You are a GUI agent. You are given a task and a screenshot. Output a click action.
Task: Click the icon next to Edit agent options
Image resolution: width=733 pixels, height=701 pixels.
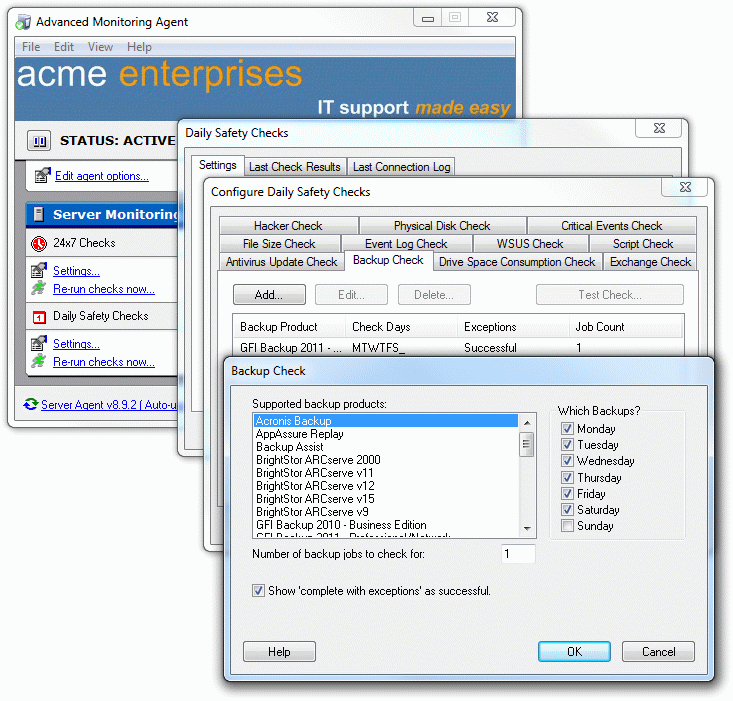(x=42, y=176)
